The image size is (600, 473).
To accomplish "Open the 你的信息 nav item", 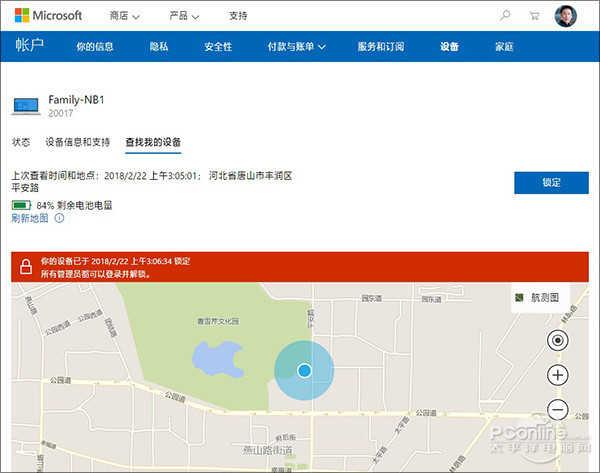I will (x=95, y=47).
